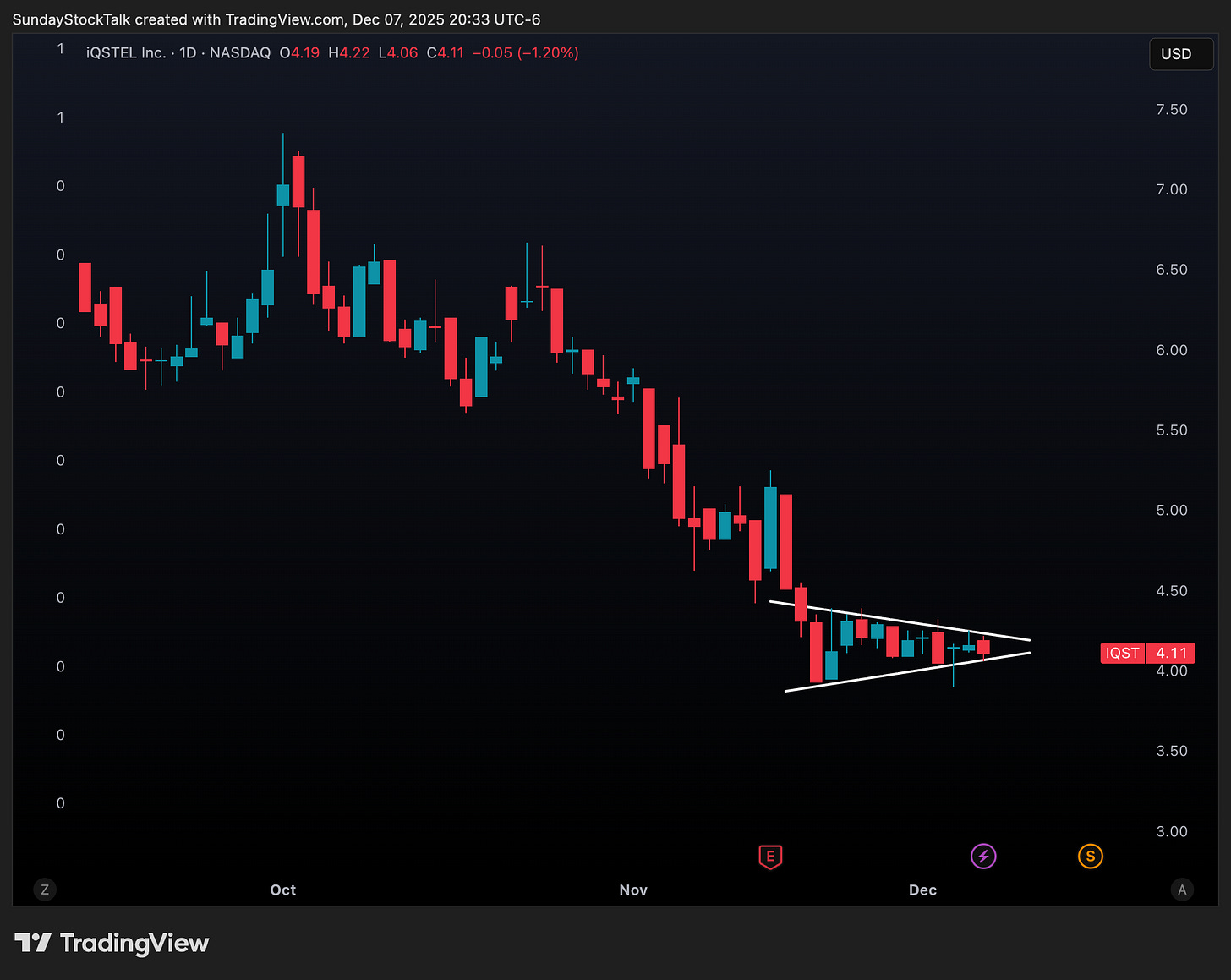Click the 3.00 price axis label
The width and height of the screenshot is (1231, 980).
pos(1172,831)
